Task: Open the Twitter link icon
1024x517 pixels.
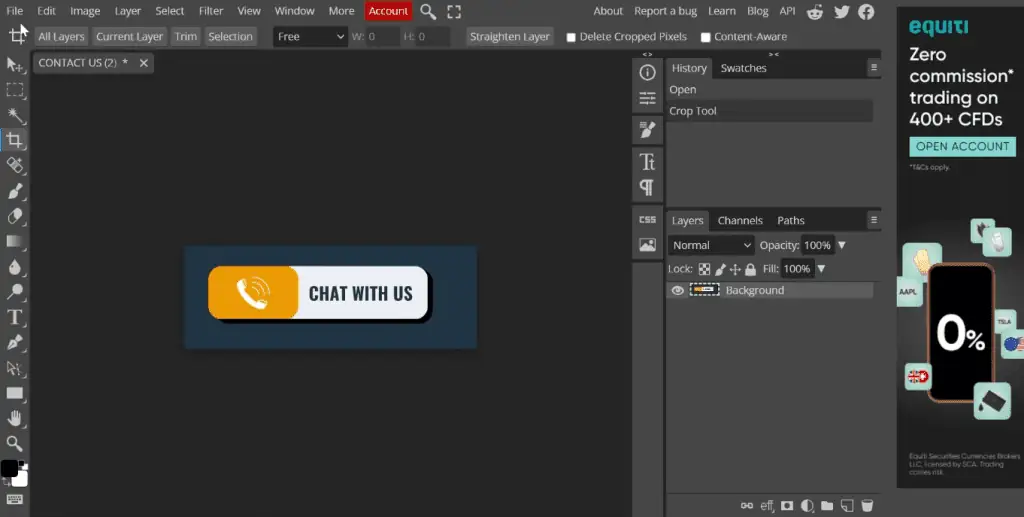Action: [x=842, y=12]
